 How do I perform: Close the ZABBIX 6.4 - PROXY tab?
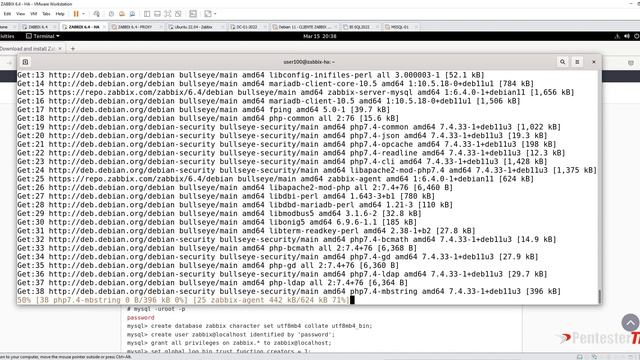[x=160, y=27]
